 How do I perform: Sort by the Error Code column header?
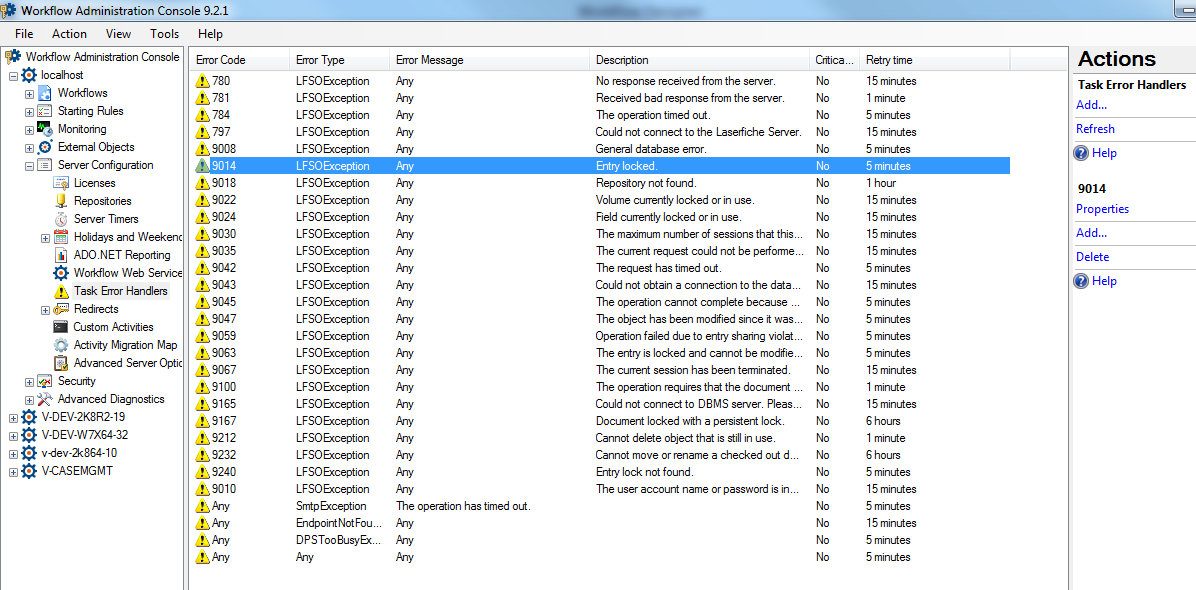click(x=240, y=60)
